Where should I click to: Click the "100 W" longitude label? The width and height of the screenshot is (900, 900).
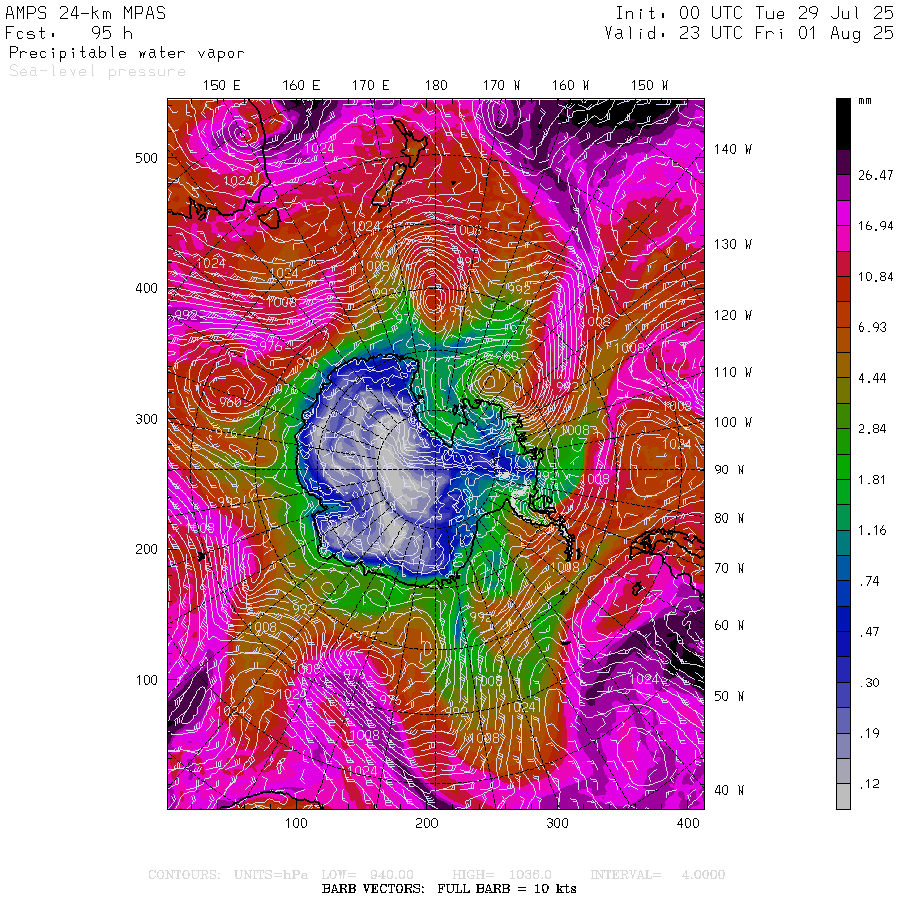click(x=733, y=422)
